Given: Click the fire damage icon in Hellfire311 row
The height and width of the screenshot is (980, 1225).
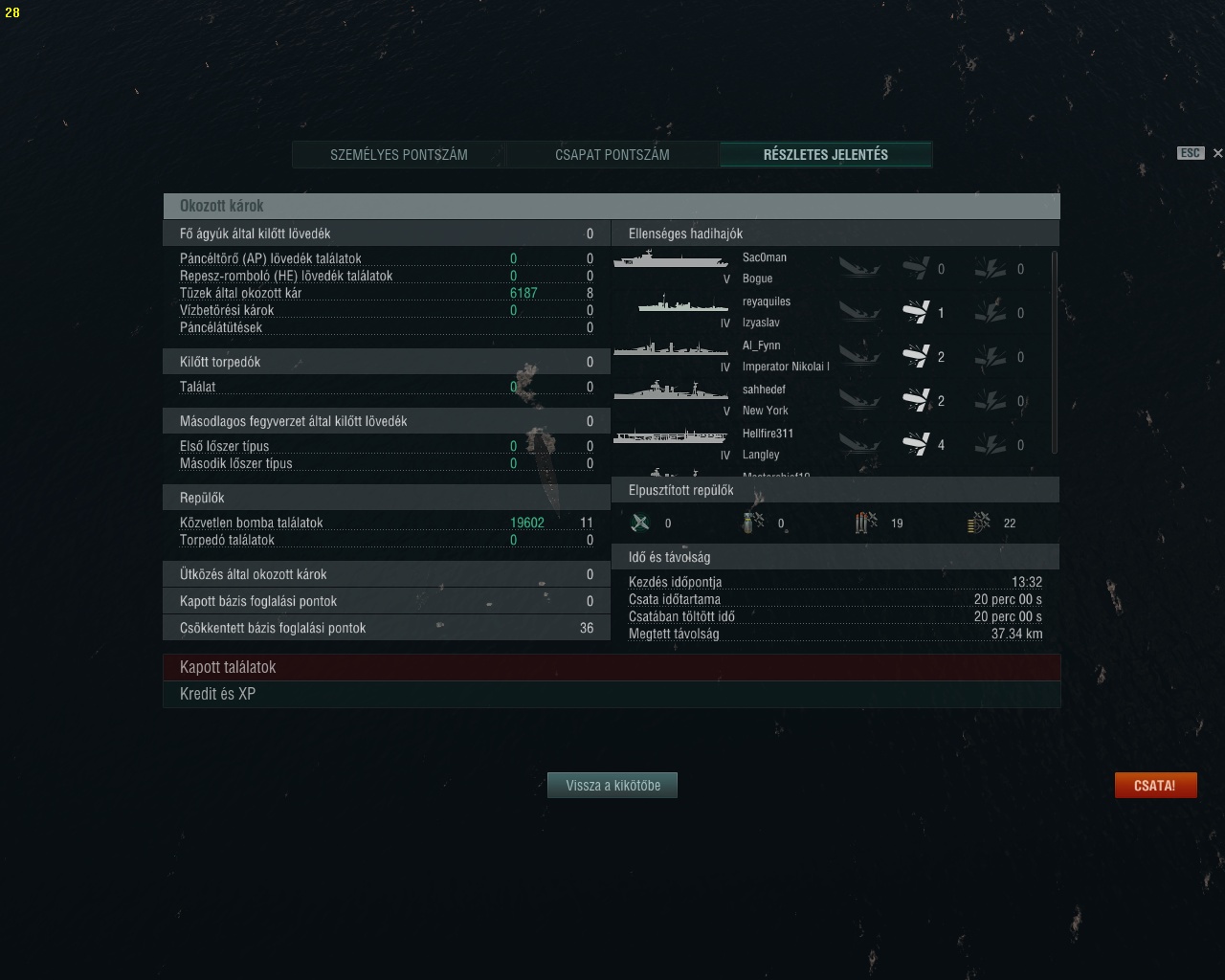Looking at the screenshot, I should 991,444.
